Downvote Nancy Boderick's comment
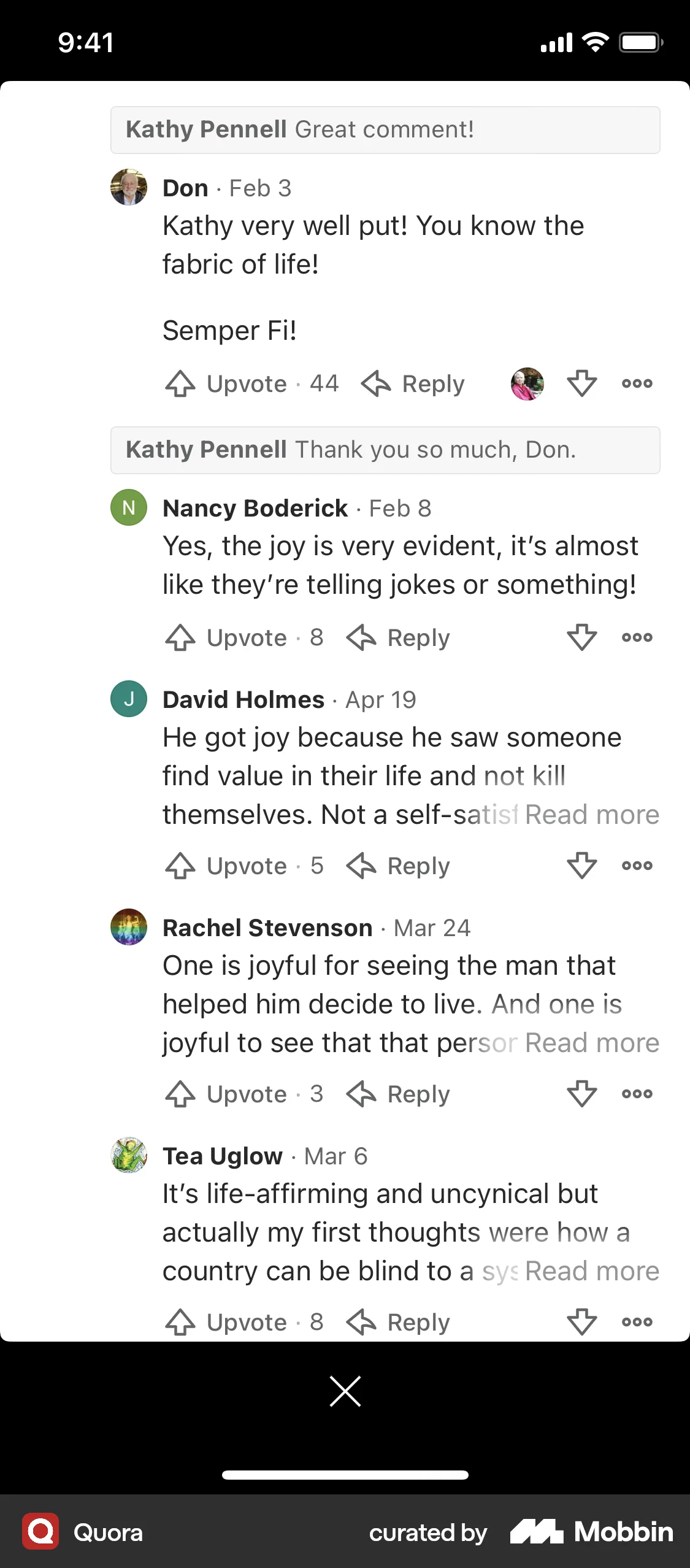The image size is (690, 1568). (581, 637)
